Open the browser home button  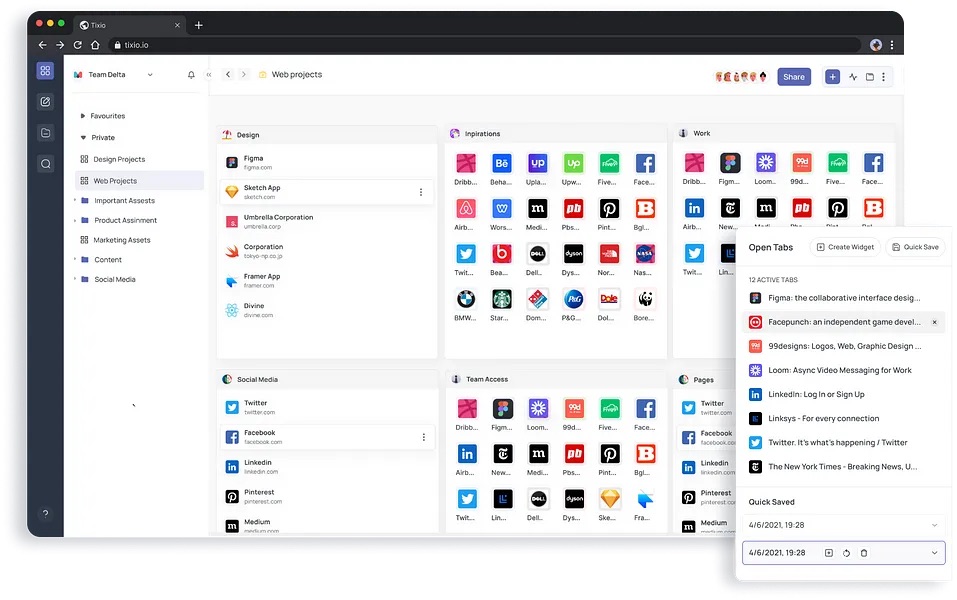tap(95, 45)
